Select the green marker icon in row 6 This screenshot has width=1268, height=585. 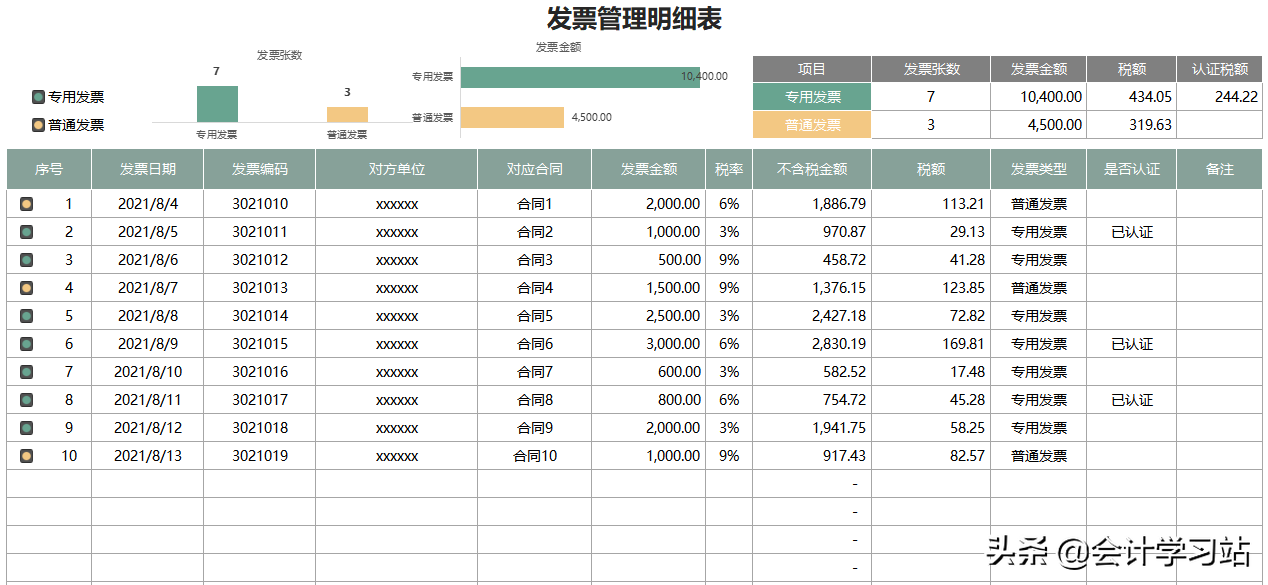[26, 344]
